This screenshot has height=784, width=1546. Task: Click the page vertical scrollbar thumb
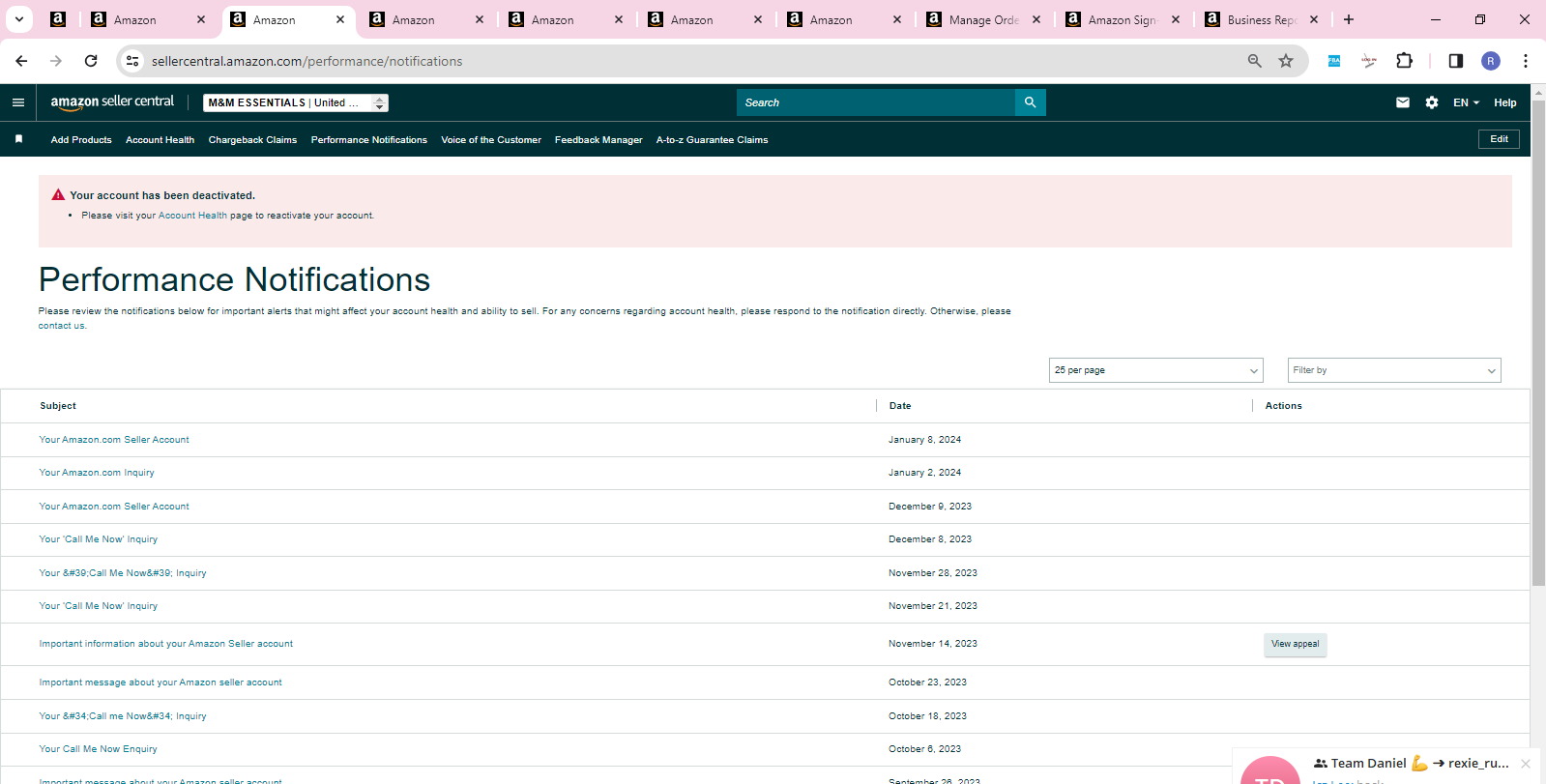[x=1538, y=343]
